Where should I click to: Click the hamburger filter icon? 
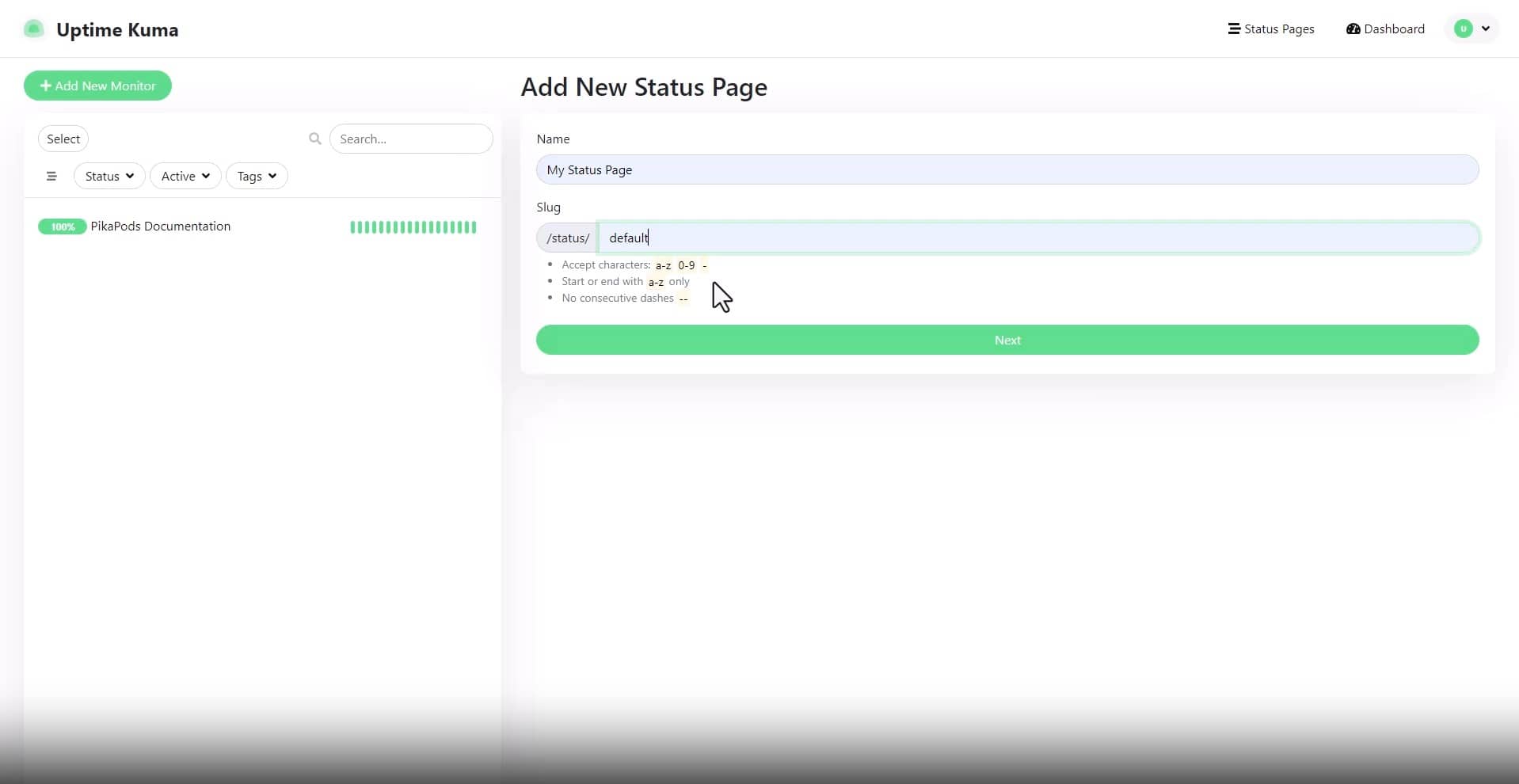pos(51,176)
